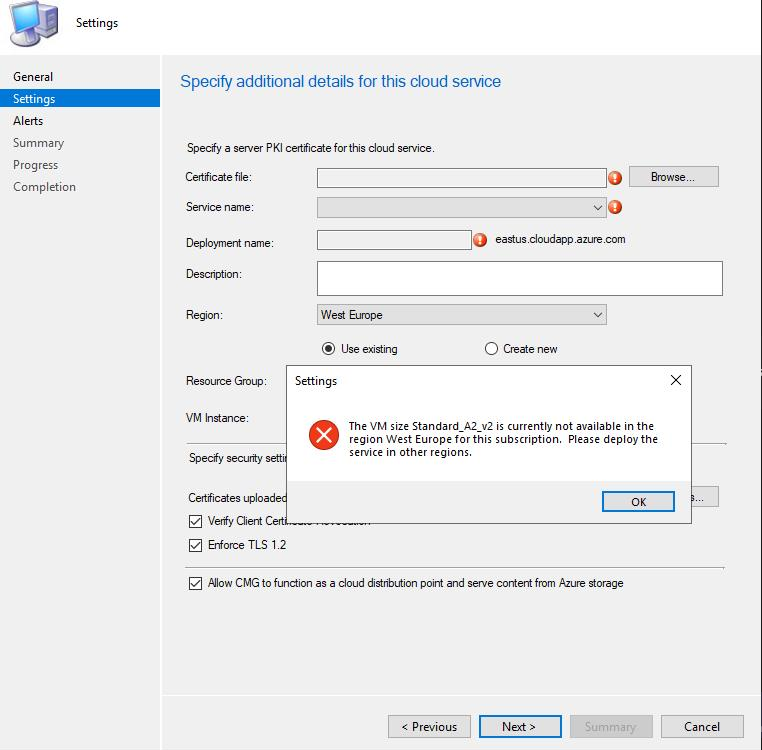This screenshot has height=750, width=762.
Task: Click the VM Instance label
Action: tap(217, 418)
